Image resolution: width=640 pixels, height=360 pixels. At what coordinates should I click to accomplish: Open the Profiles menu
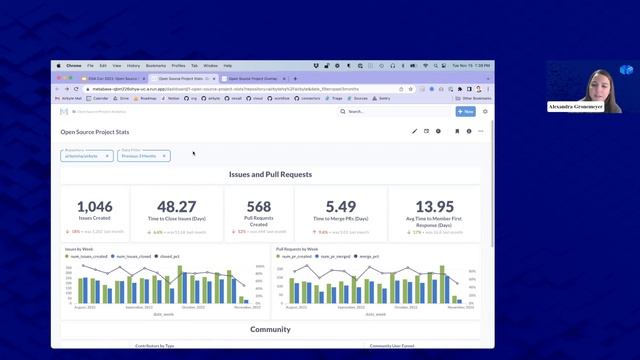coord(178,66)
